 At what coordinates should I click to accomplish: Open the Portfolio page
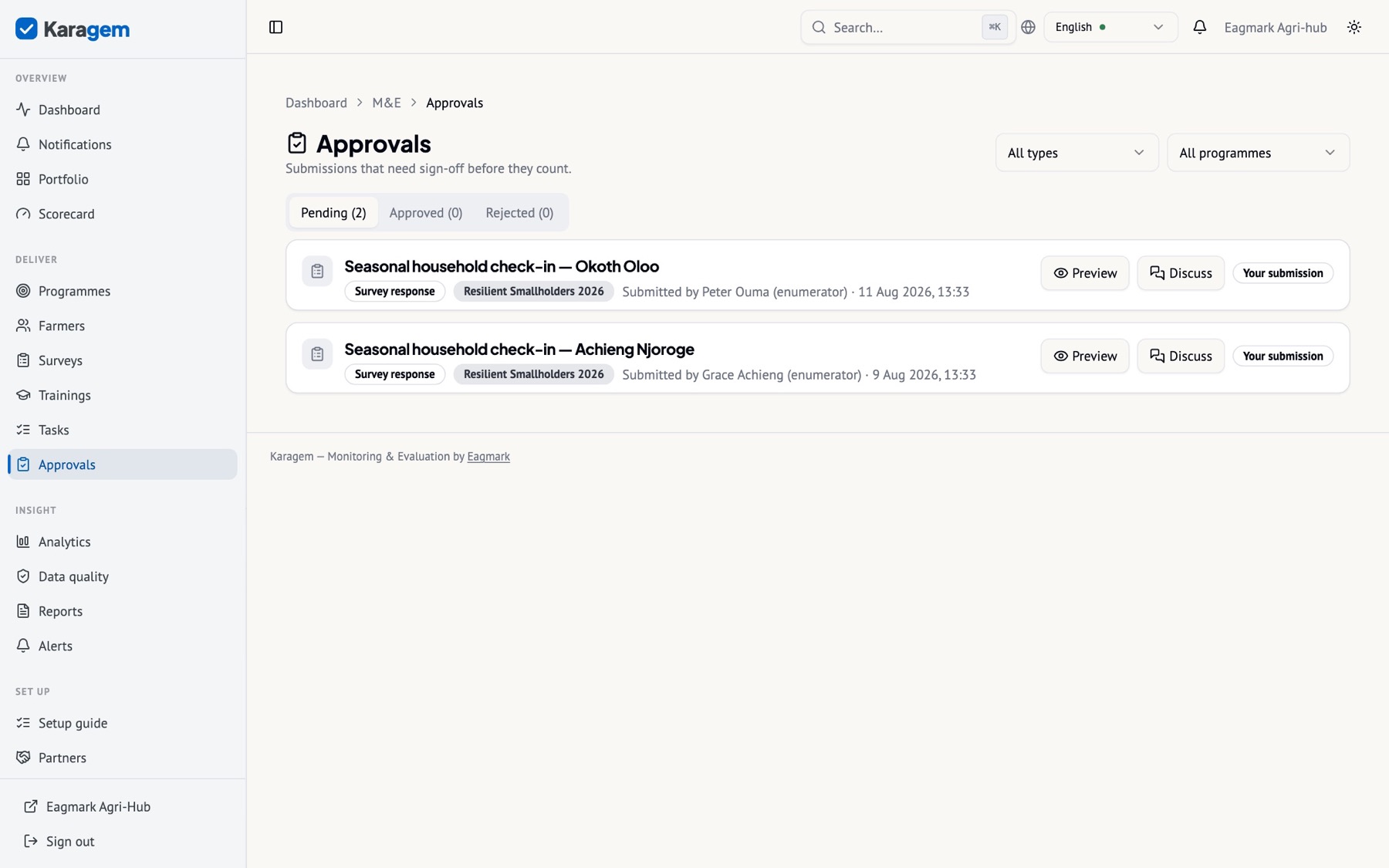(123, 179)
